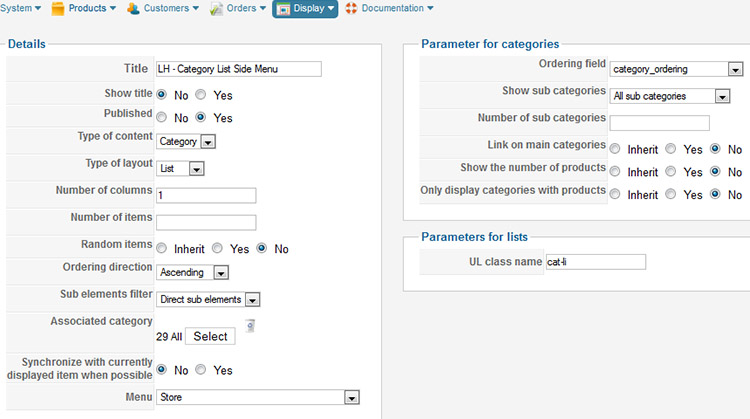Click the Documentation lifebuoy icon
This screenshot has width=750, height=419.
[x=351, y=8]
